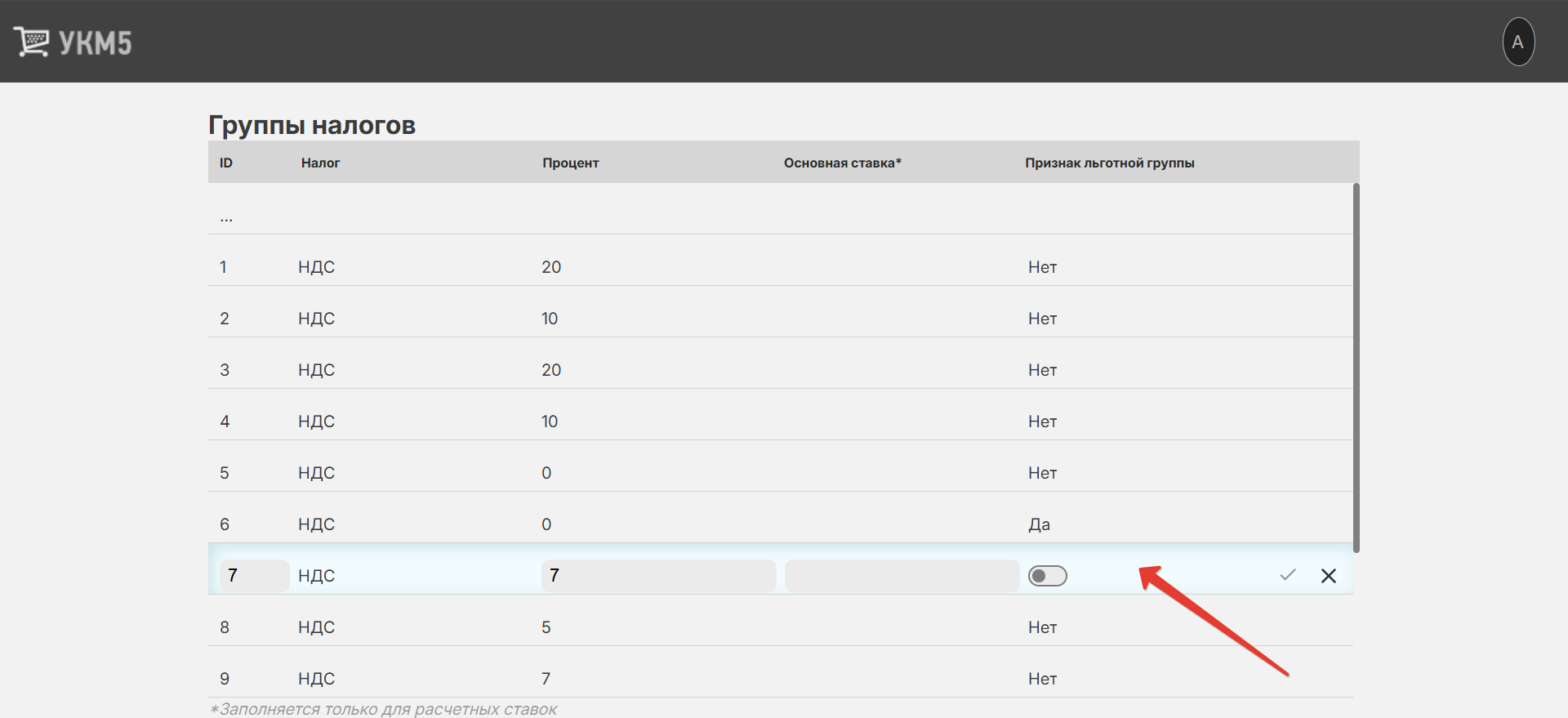The height and width of the screenshot is (718, 1568).
Task: Click the ID input field containing 7
Action: coord(254,576)
